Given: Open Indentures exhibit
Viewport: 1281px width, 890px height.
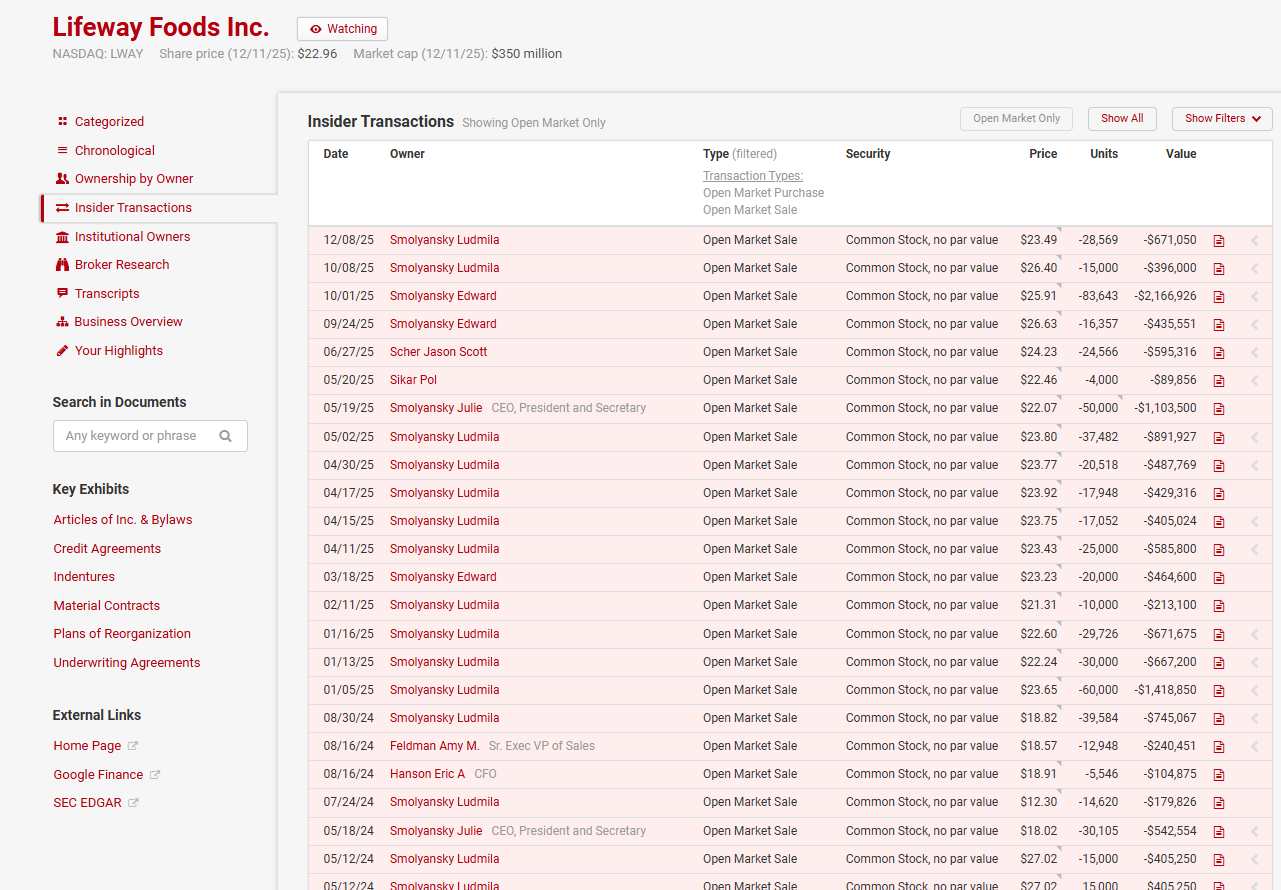Looking at the screenshot, I should (84, 577).
